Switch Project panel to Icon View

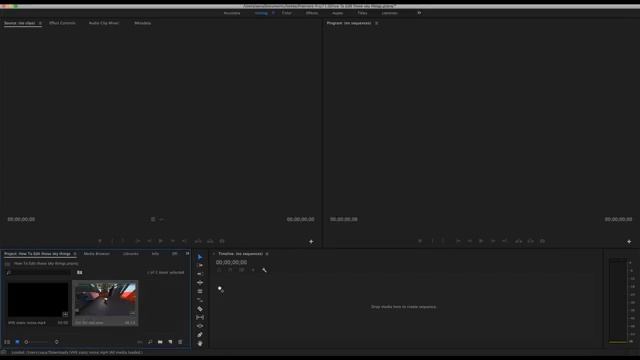click(17, 342)
